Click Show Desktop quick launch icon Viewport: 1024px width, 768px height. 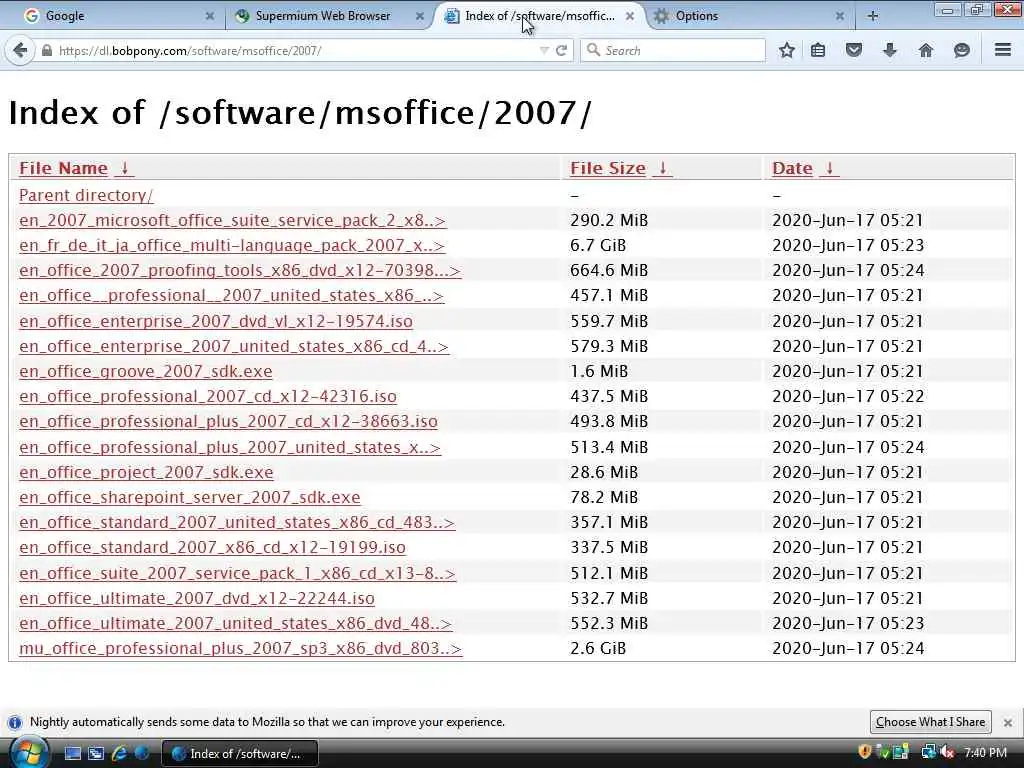(72, 754)
